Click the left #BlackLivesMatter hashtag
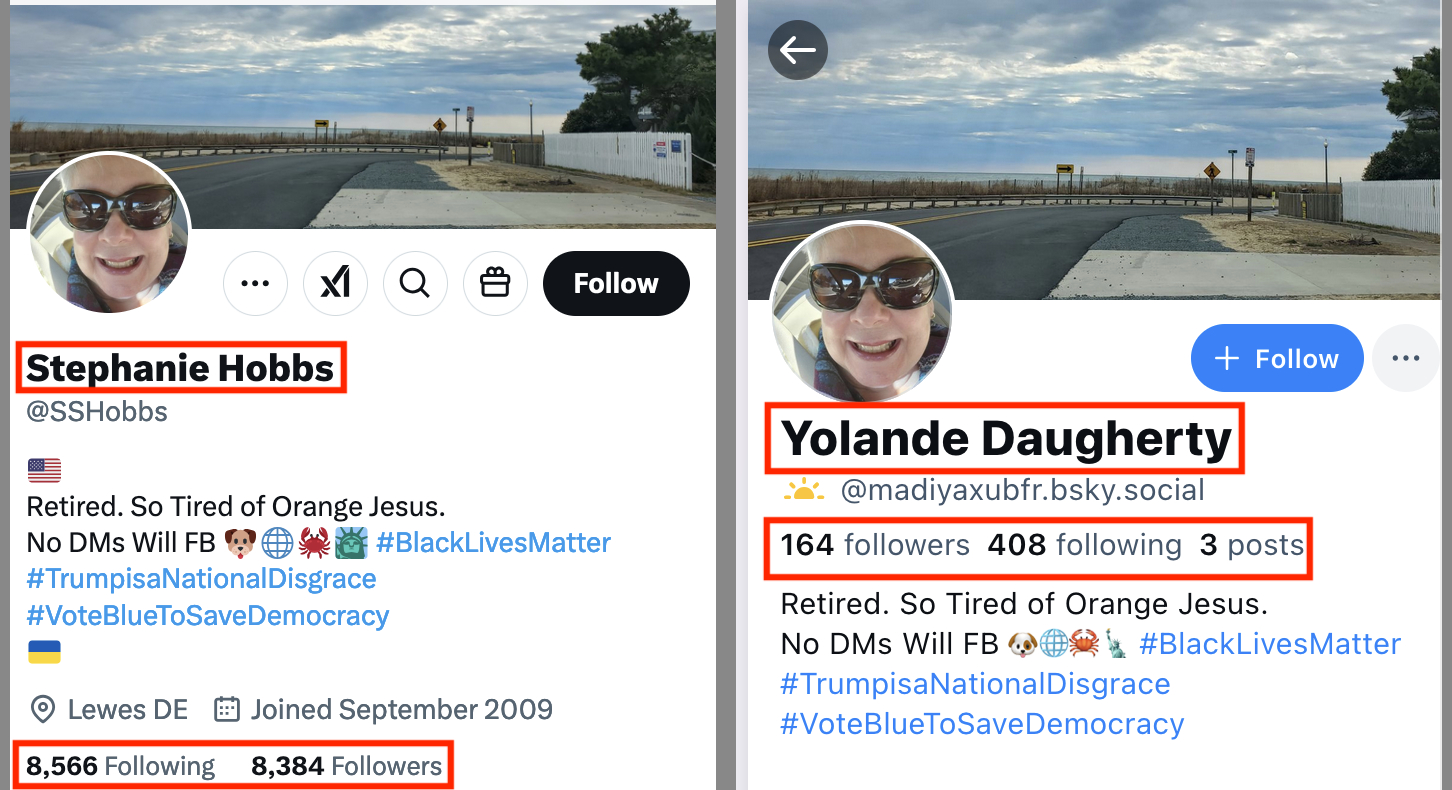The width and height of the screenshot is (1452, 790). point(493,543)
